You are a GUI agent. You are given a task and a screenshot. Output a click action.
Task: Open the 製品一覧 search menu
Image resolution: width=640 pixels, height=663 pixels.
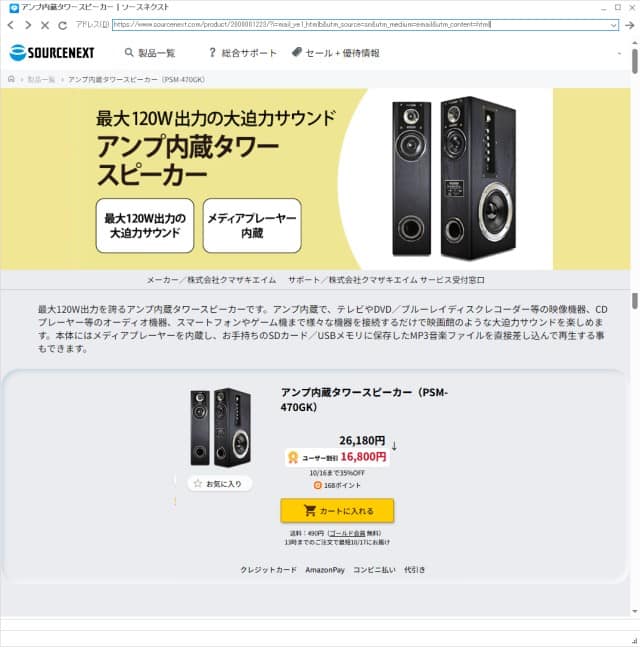[150, 53]
